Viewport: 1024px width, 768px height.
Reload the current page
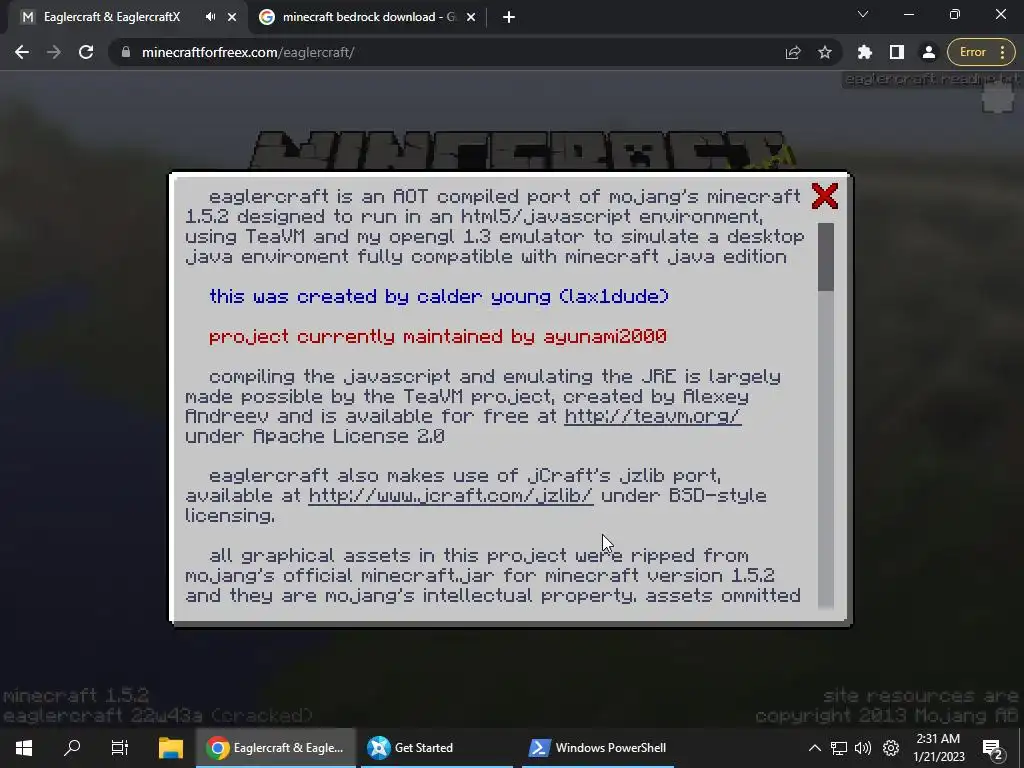(x=86, y=52)
